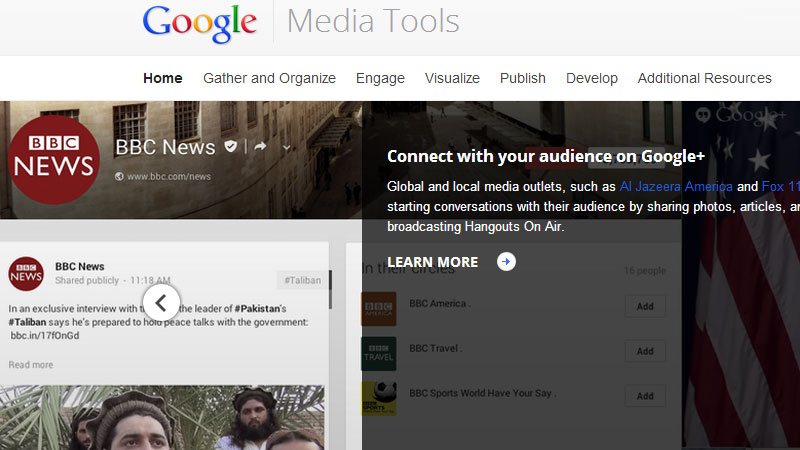Open the Home tab
The image size is (800, 450).
tap(163, 78)
